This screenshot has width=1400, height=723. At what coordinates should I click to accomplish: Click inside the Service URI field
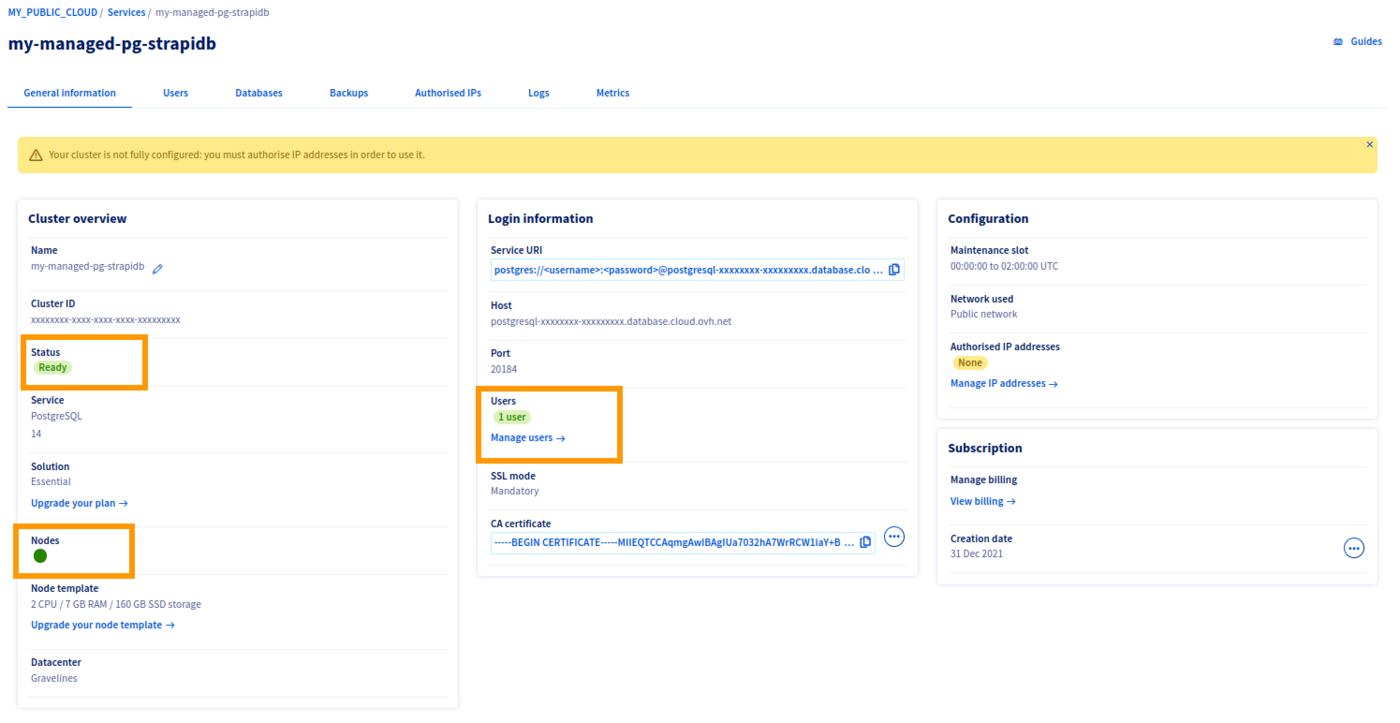(x=680, y=269)
